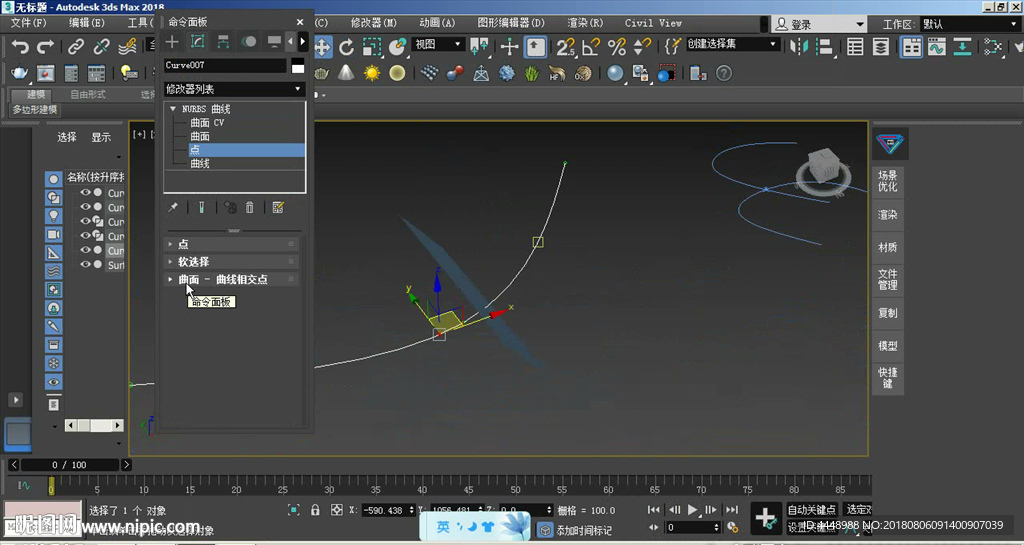Click the teapot Render icon

pos(20,73)
